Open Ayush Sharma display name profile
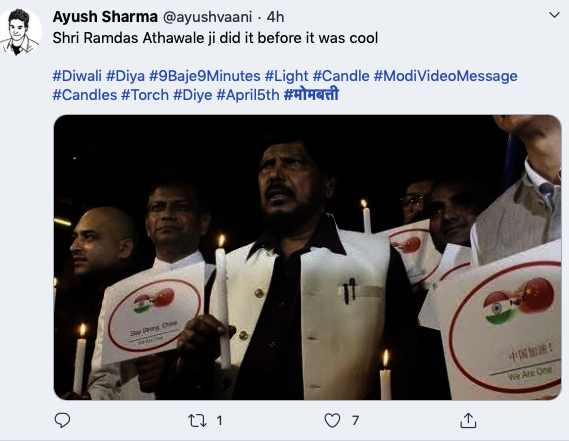This screenshot has width=569, height=441. (105, 17)
